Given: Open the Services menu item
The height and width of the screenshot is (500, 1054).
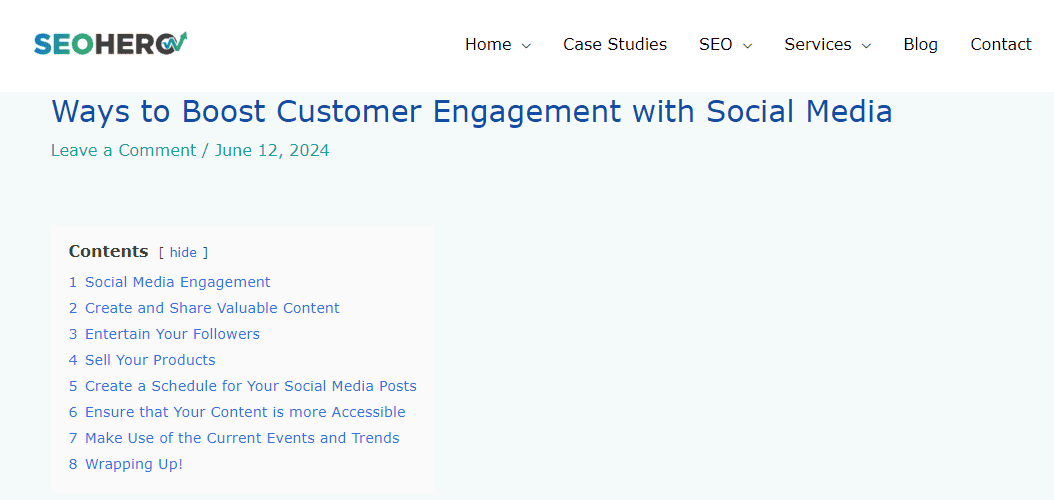Looking at the screenshot, I should coord(817,44).
